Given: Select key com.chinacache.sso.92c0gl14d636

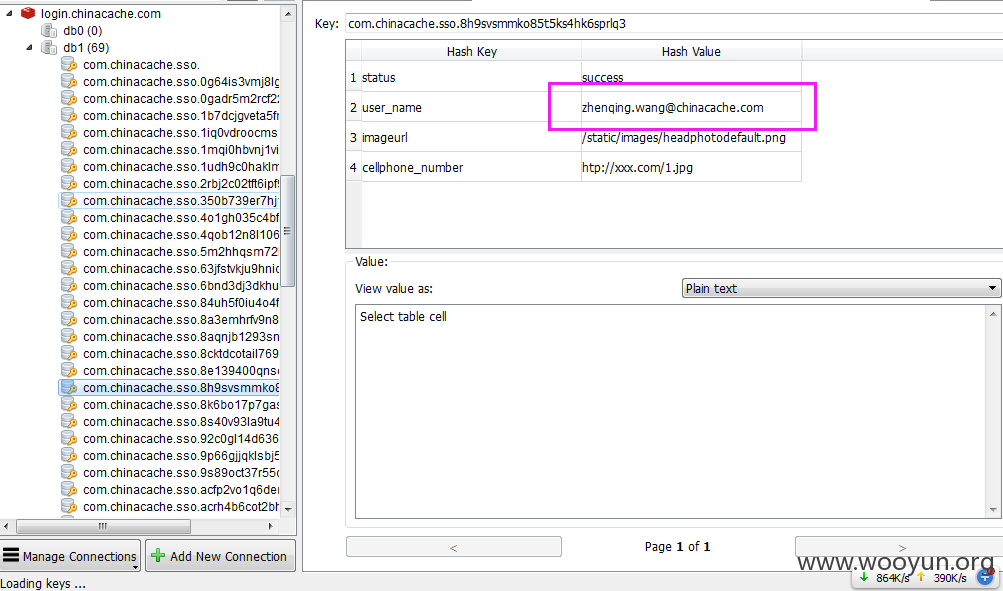Looking at the screenshot, I should [181, 439].
